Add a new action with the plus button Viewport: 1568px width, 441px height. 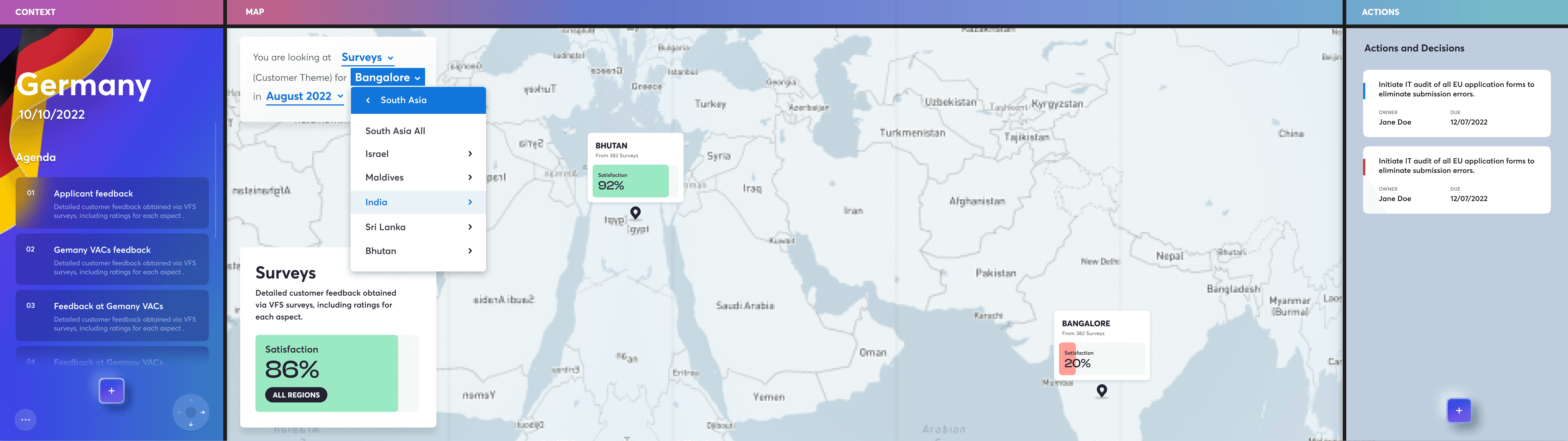(x=1458, y=411)
